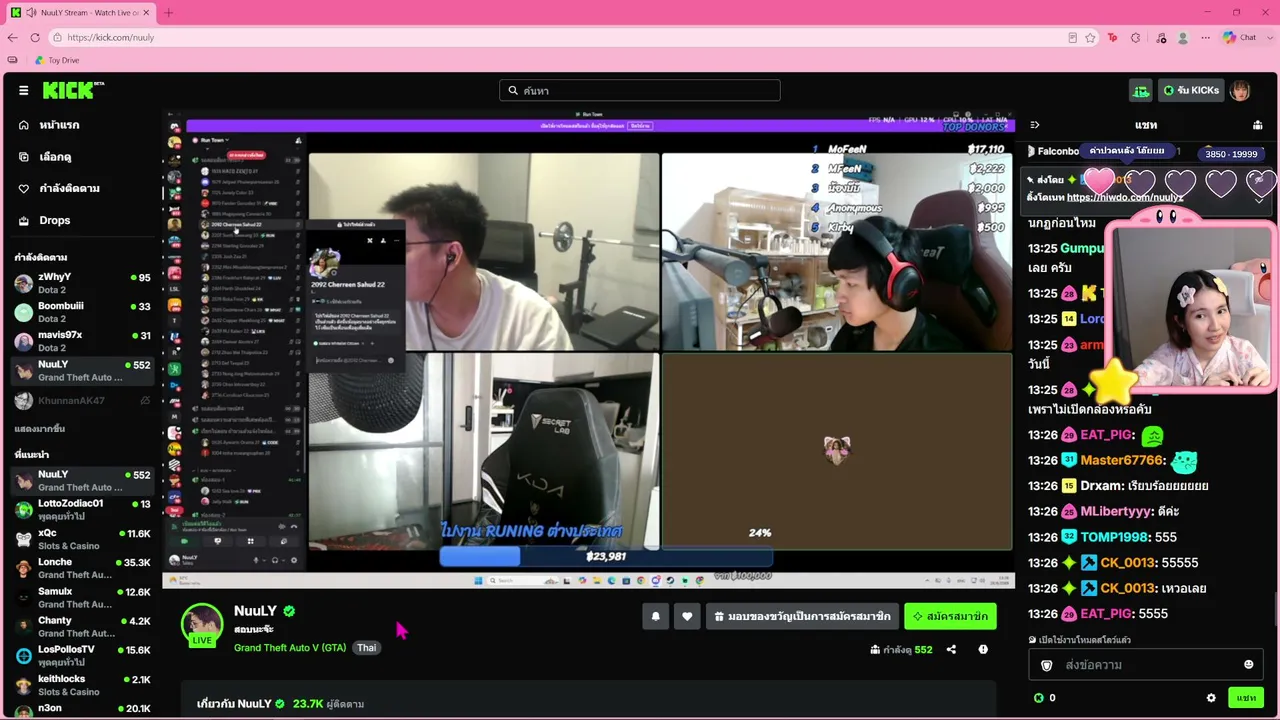Screen dimensions: 1280x720
Task: Open the zWhyY channel in sidebar
Action: click(82, 283)
